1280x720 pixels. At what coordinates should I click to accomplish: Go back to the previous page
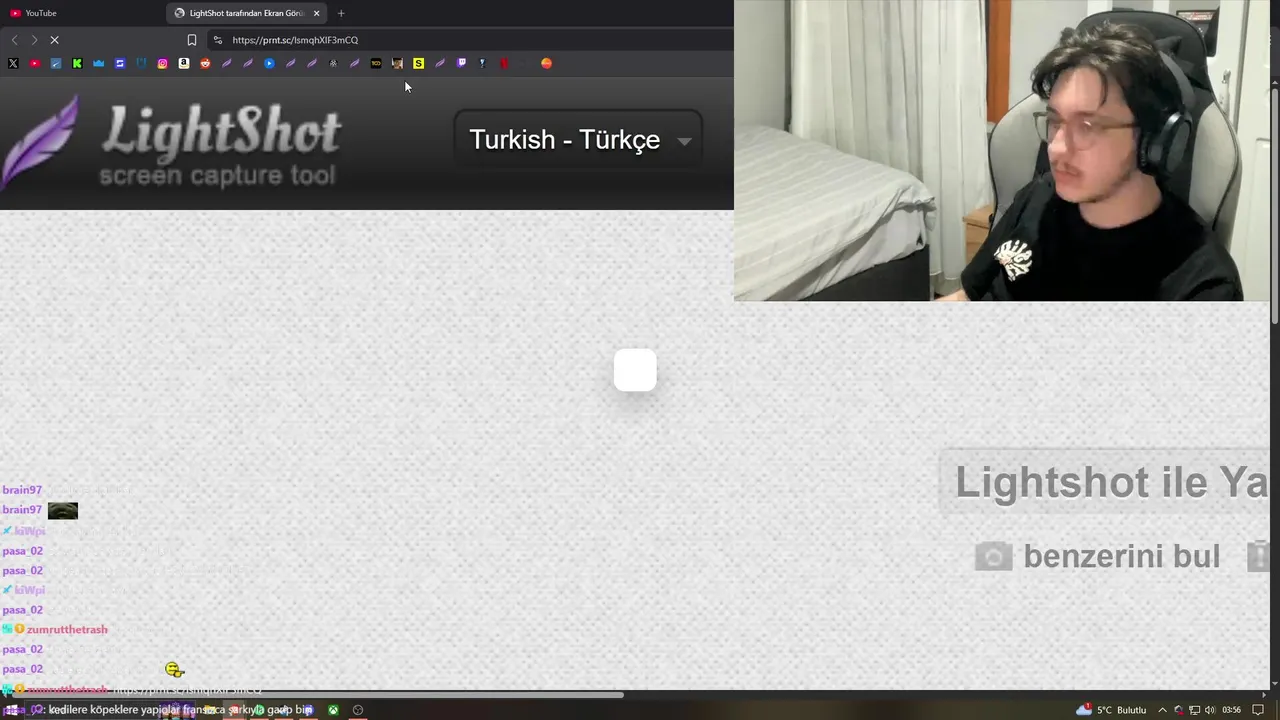(14, 40)
